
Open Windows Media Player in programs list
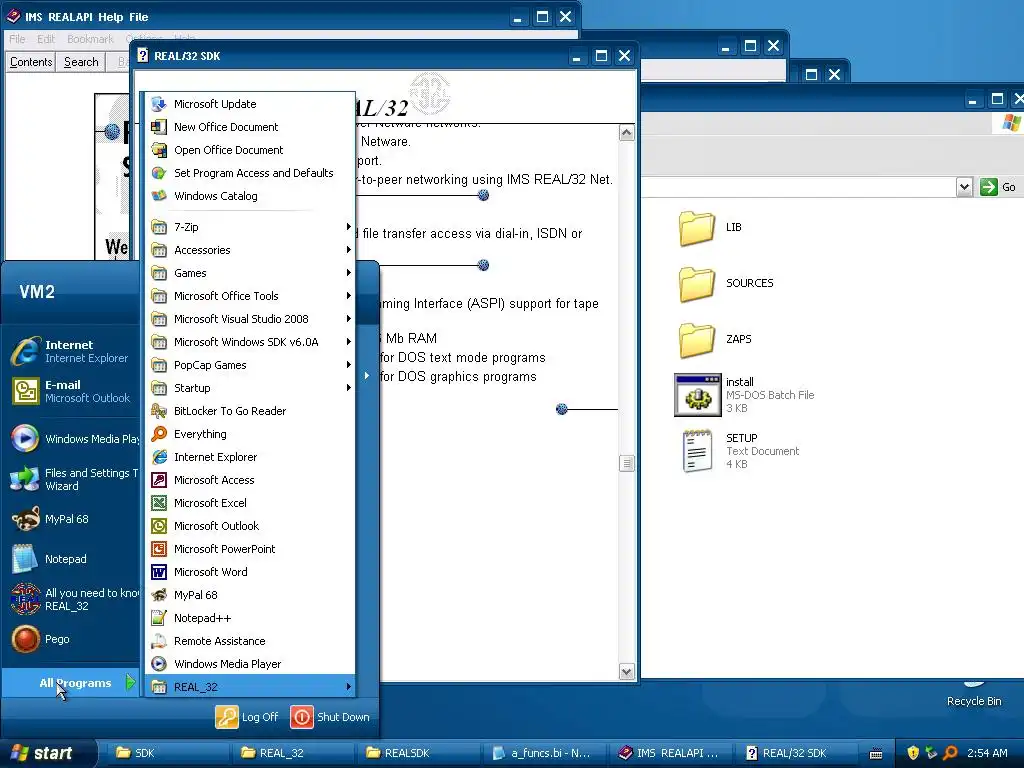(x=249, y=664)
